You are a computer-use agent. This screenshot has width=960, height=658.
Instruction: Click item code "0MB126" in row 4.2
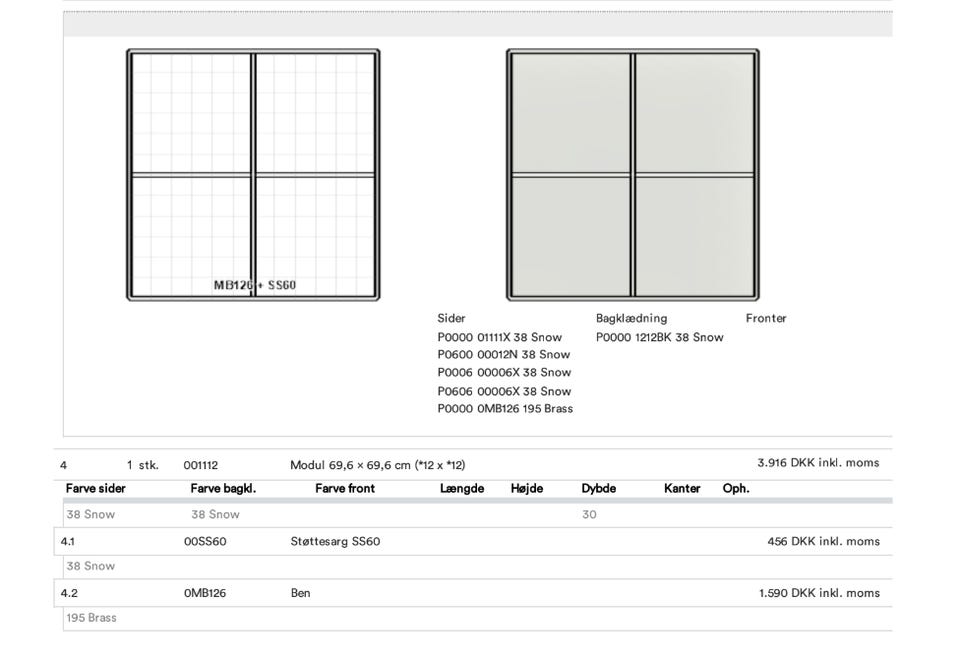point(205,593)
